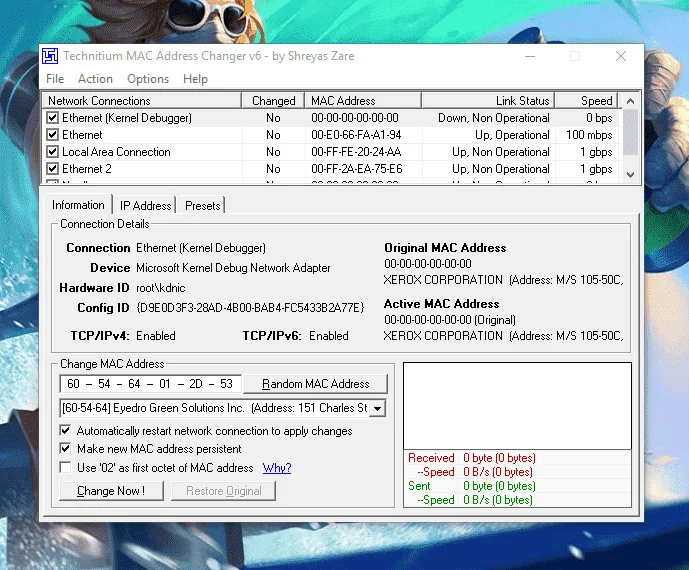Sort by the Changed column header
The height and width of the screenshot is (570, 689).
(273, 101)
